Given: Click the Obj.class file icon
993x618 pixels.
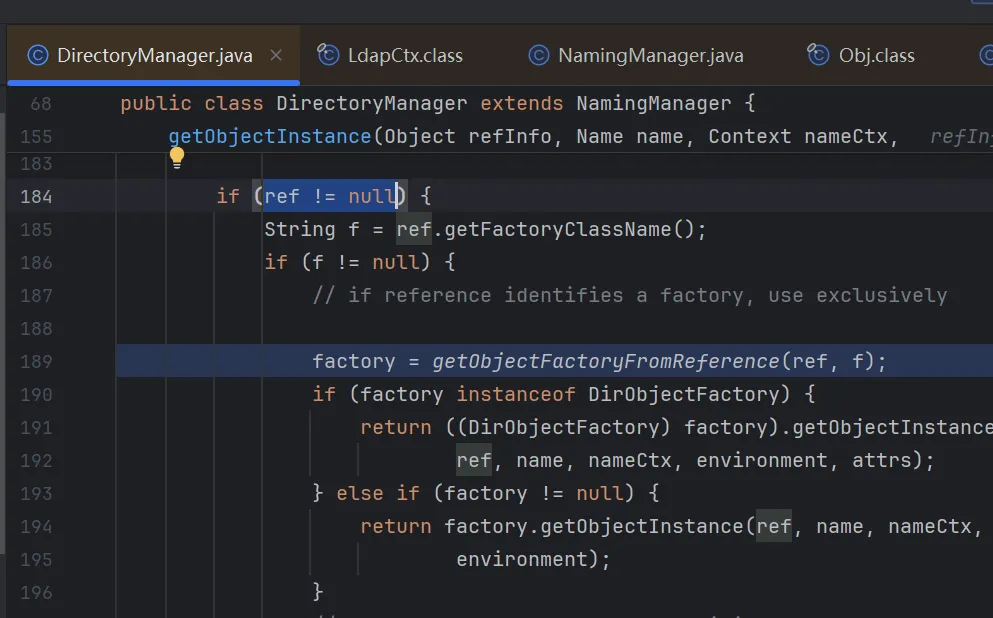Looking at the screenshot, I should [818, 54].
